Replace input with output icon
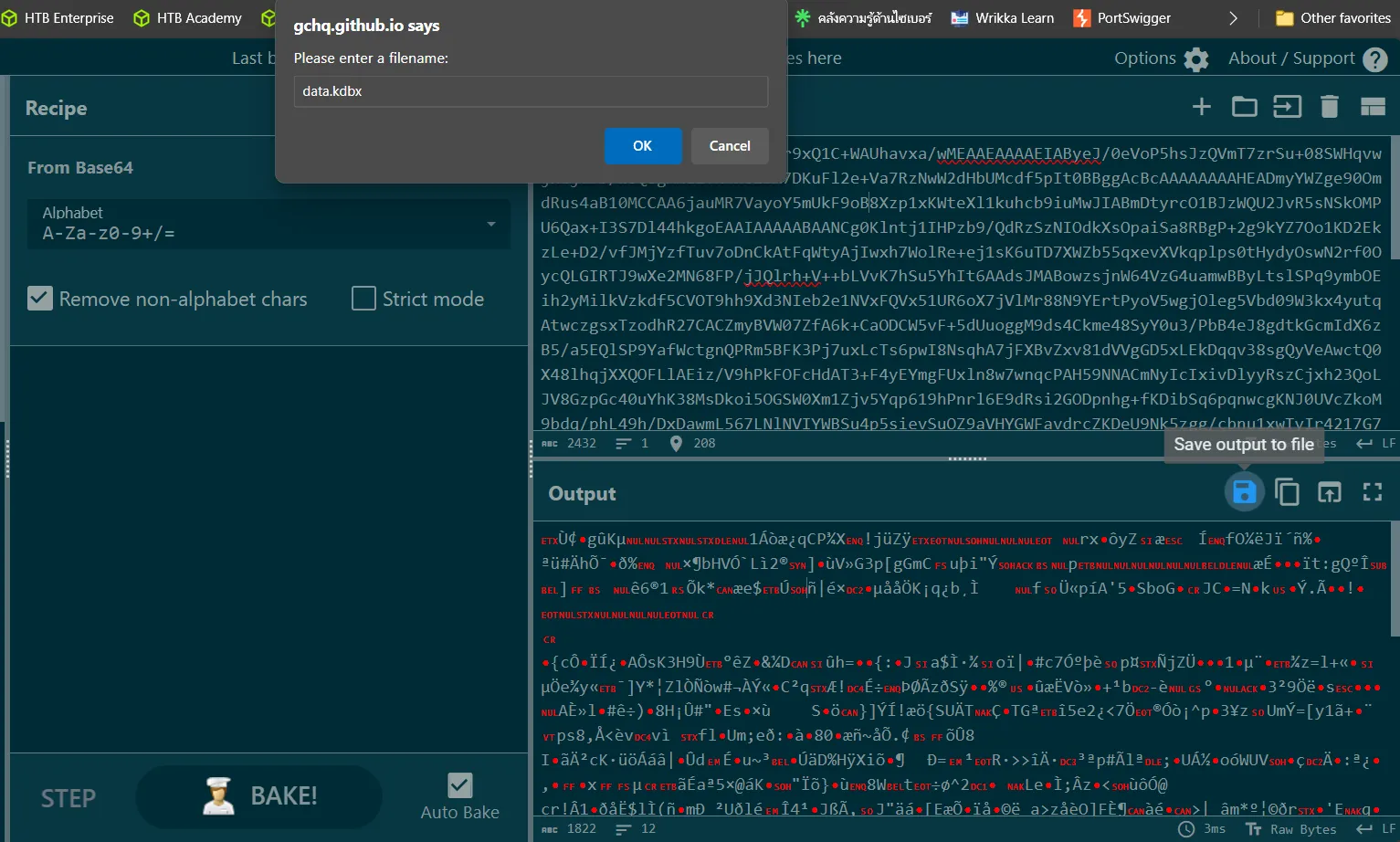This screenshot has width=1400, height=842. [1330, 493]
